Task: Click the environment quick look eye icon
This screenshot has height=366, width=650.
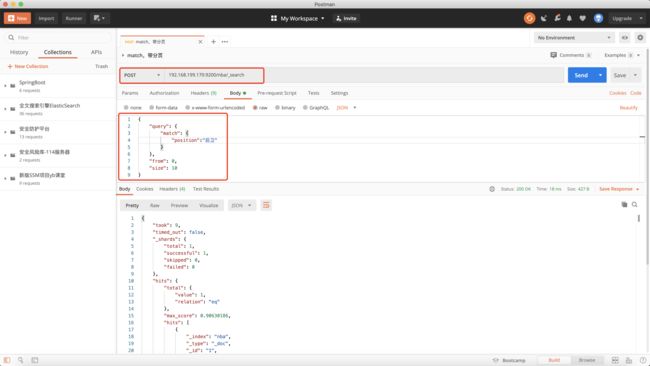Action: (625, 38)
